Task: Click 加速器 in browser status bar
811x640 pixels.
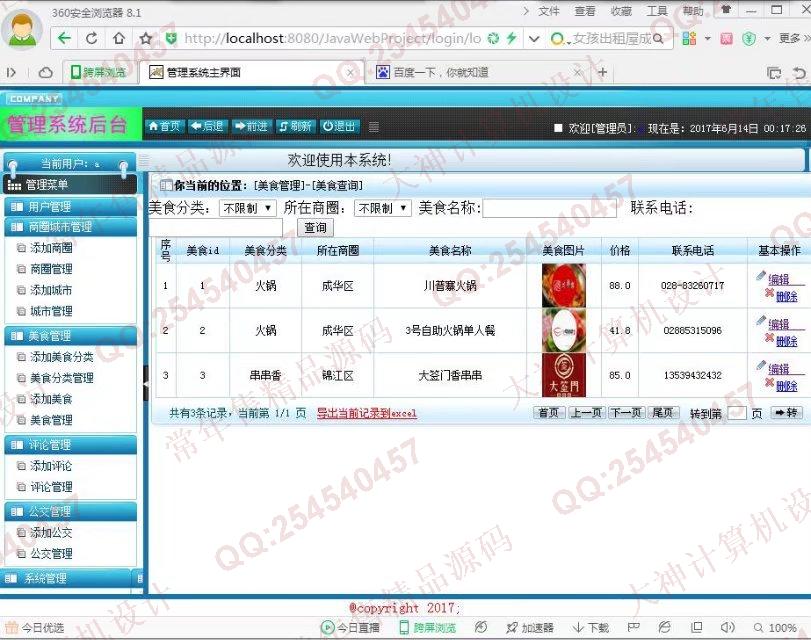Action: [x=531, y=628]
